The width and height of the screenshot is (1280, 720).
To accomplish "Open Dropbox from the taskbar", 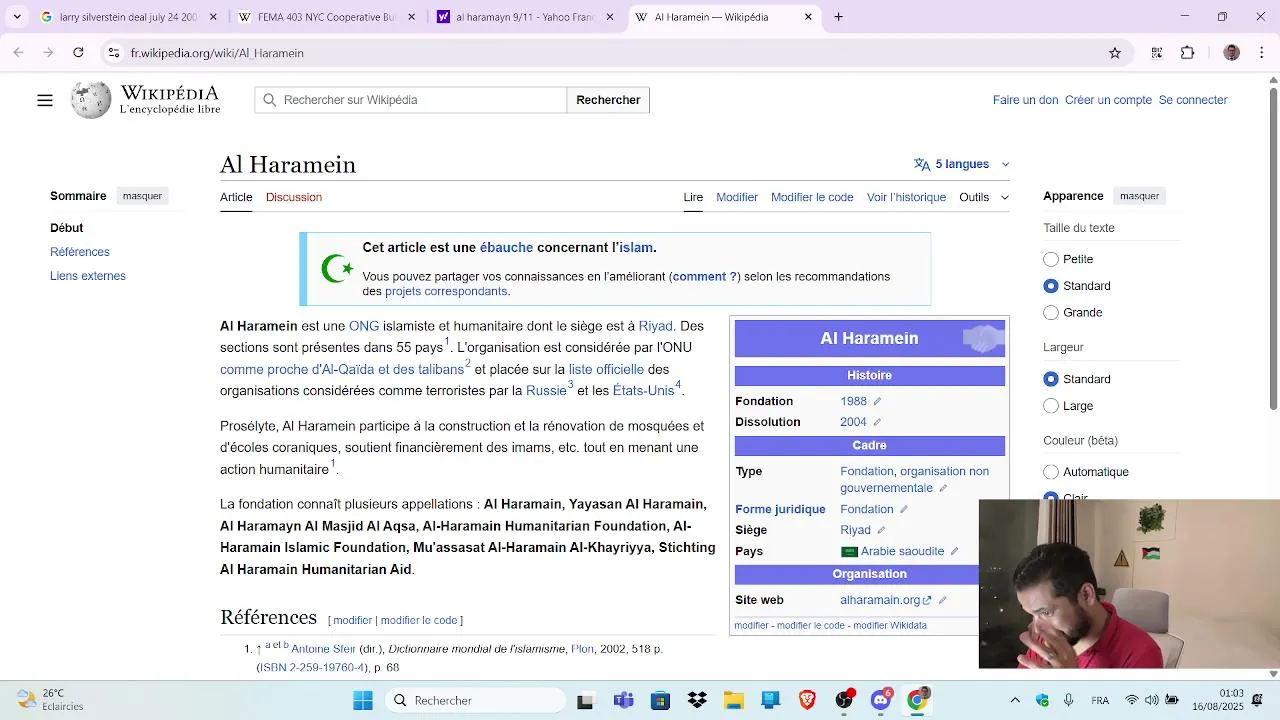I will pos(697,700).
